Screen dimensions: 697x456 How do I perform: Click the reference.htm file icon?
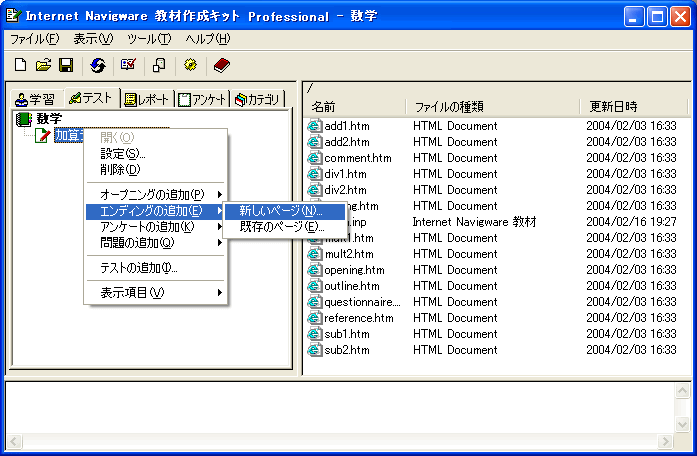[314, 318]
